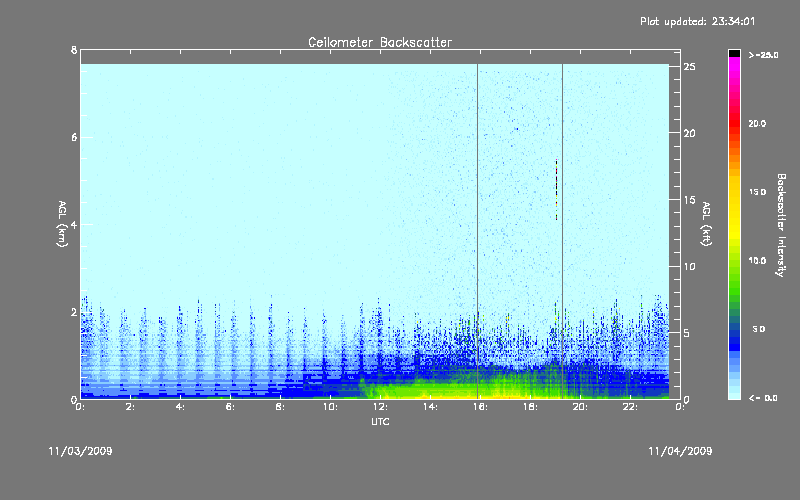Click the red-yellow vertical streak near 5 km

556,190
